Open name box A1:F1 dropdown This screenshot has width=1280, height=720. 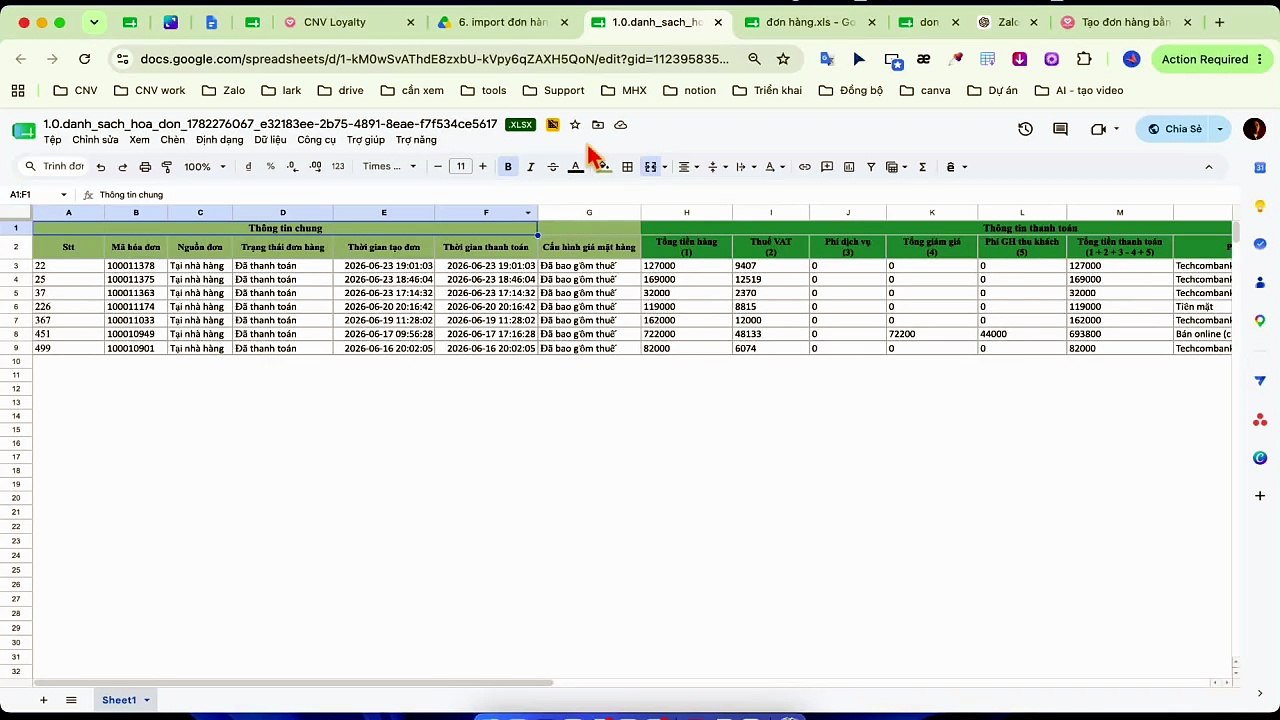coord(64,195)
